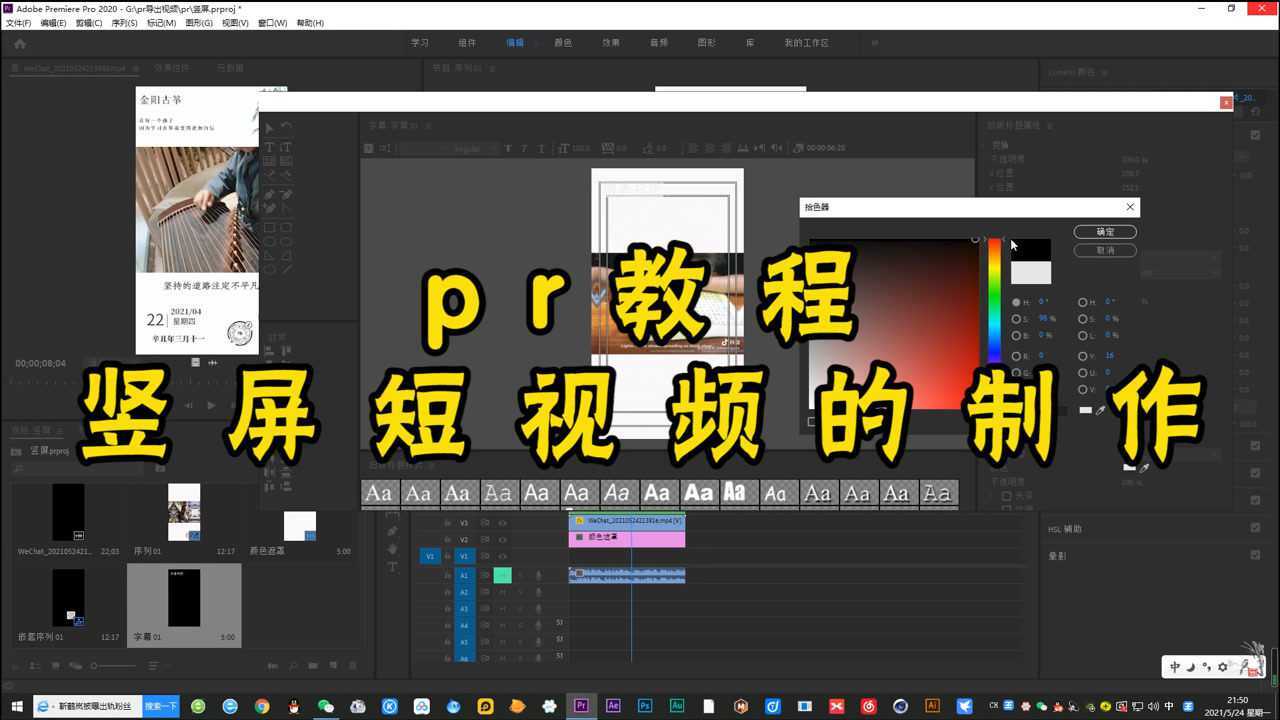This screenshot has height=720, width=1280.
Task: Open the 文件(F) menu
Action: [18, 23]
